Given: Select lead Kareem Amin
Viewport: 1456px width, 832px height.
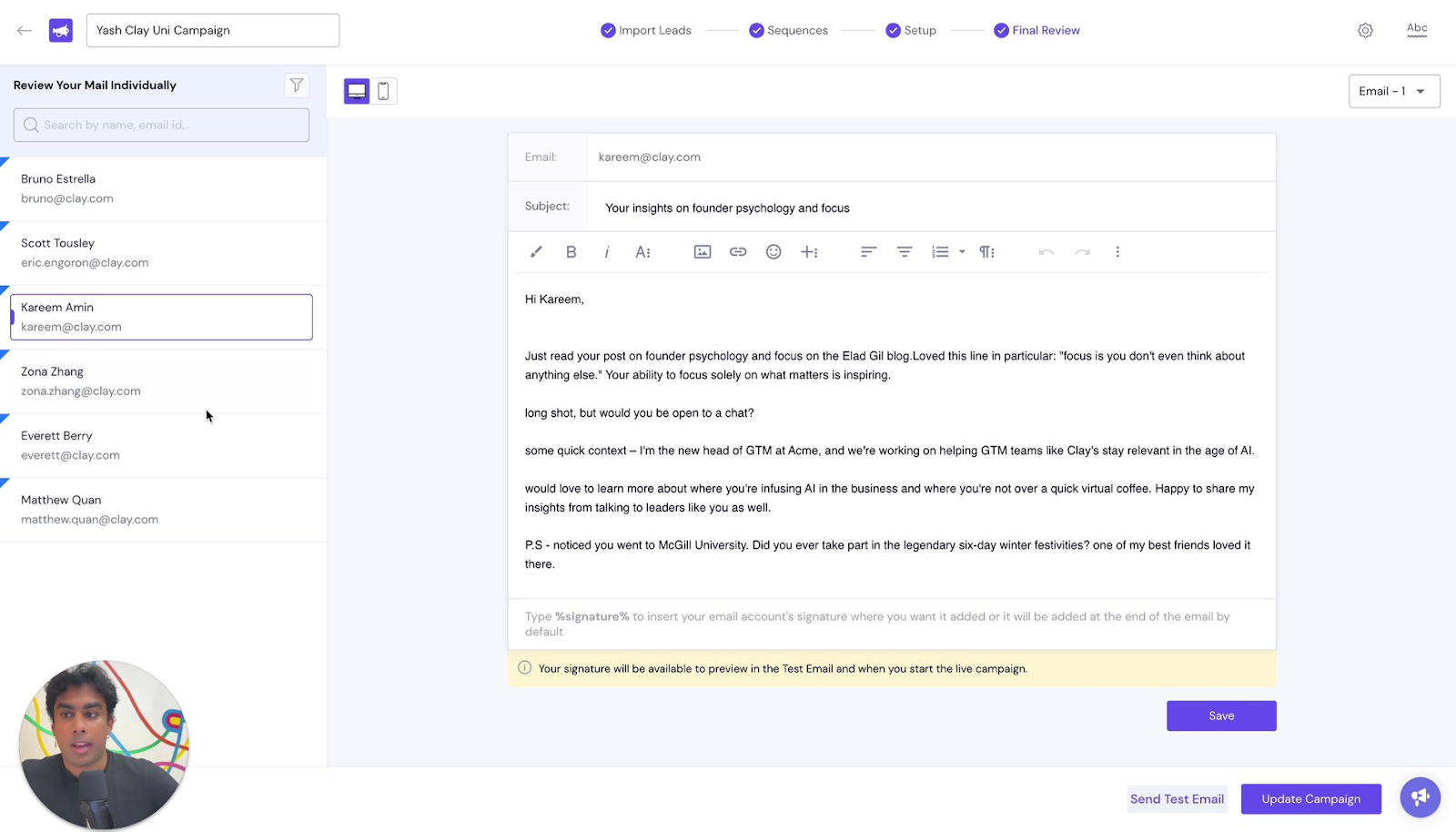Looking at the screenshot, I should 162,317.
